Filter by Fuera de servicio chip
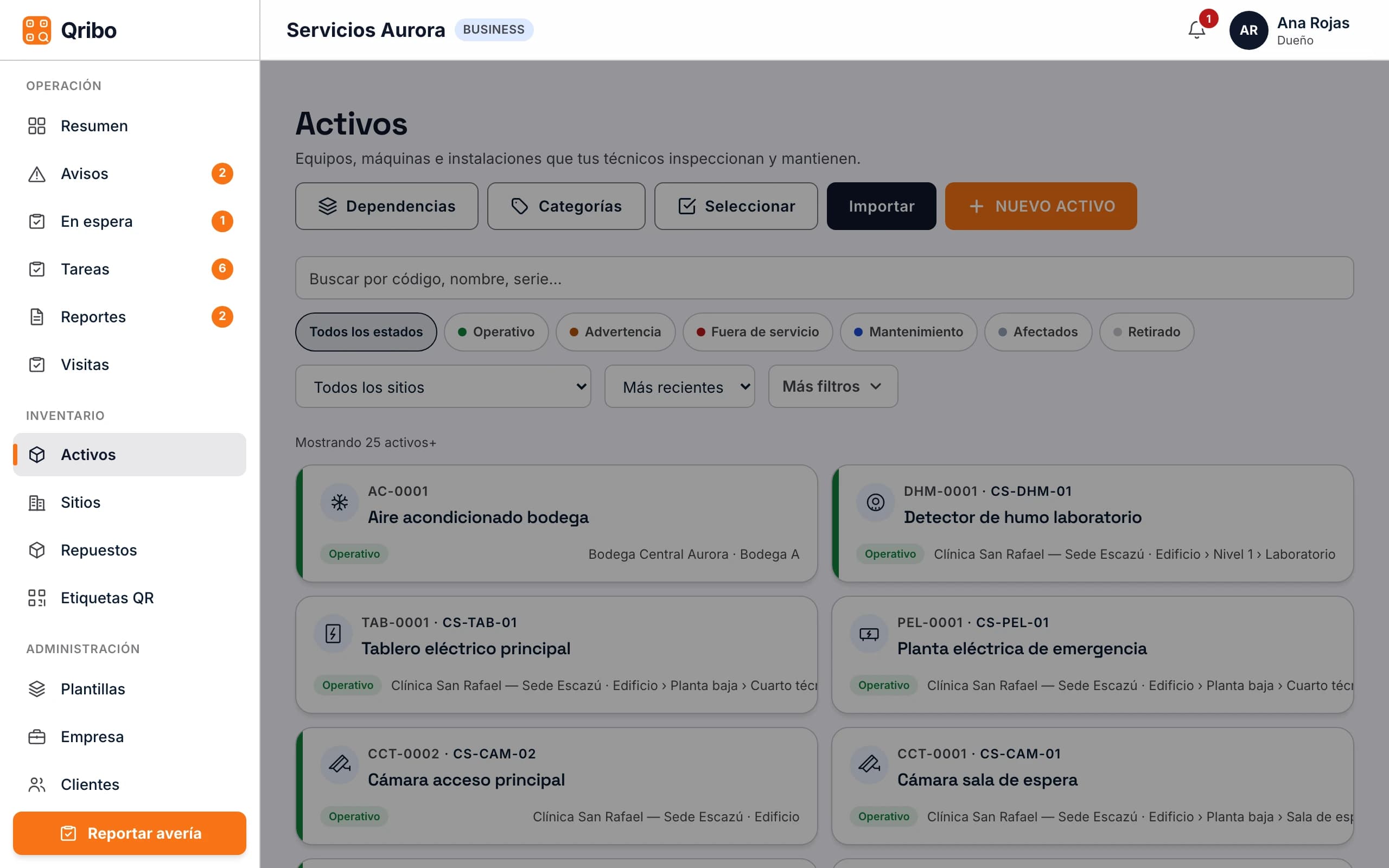 tap(757, 332)
